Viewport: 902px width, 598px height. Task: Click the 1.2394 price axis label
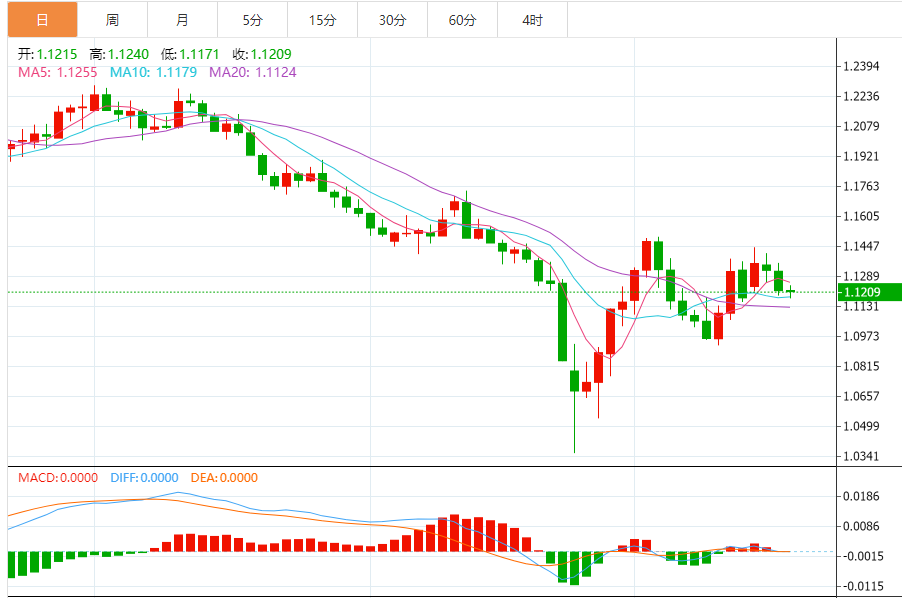[x=861, y=66]
